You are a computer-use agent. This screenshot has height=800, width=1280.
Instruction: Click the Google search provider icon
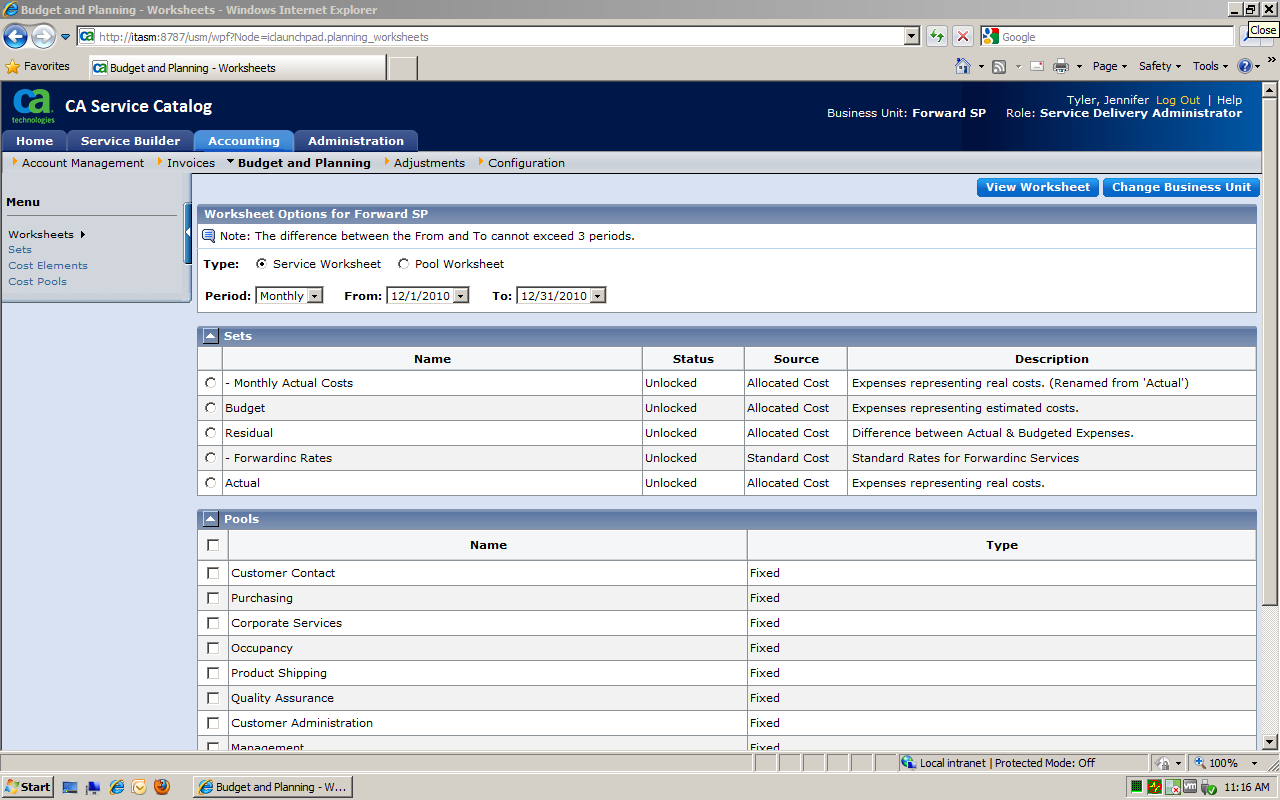(x=991, y=37)
